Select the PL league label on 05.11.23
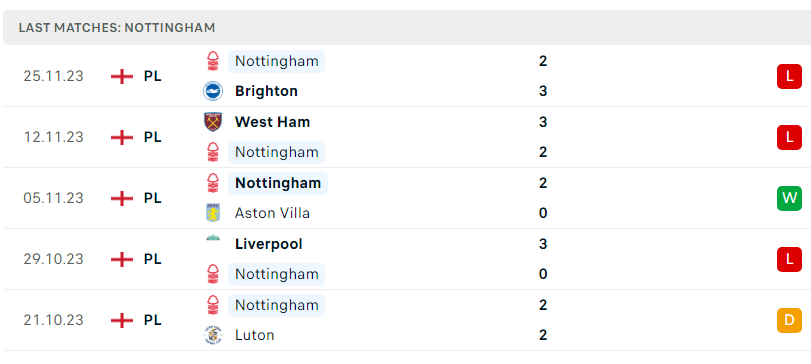This screenshot has height=364, width=811. [153, 198]
